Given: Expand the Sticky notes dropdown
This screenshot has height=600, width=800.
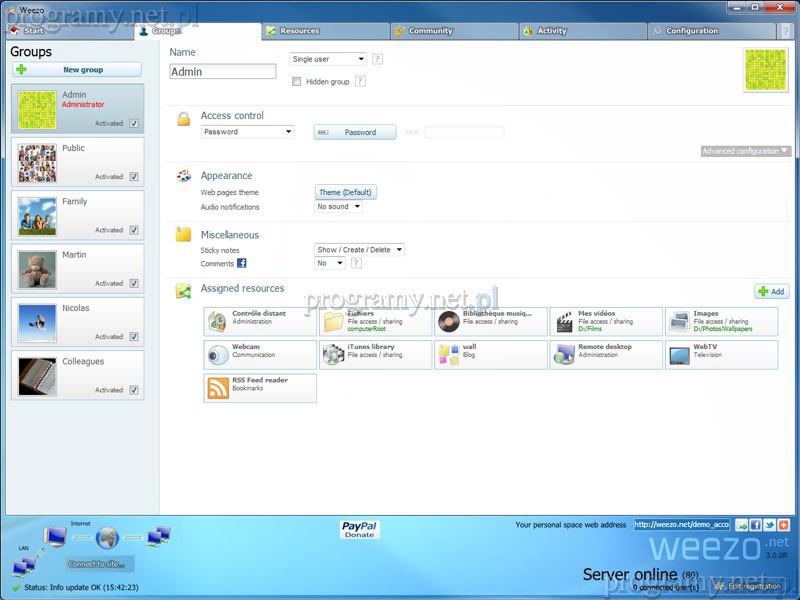Looking at the screenshot, I should [359, 250].
